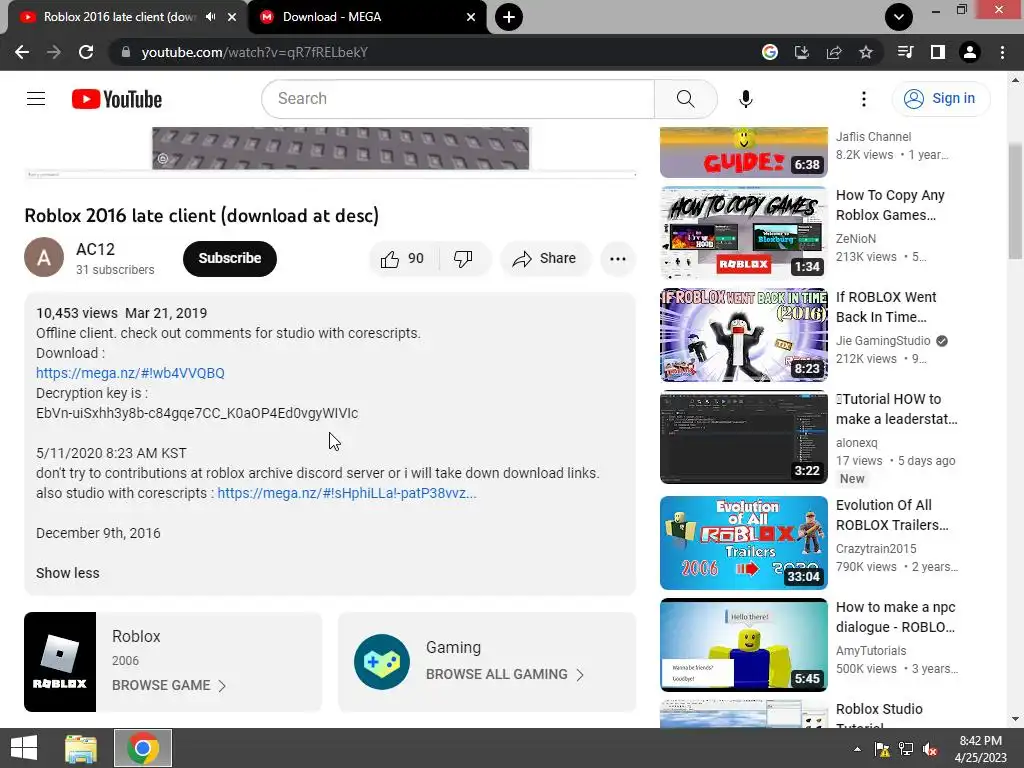Click the Crazytrain2015 channel name
The image size is (1024, 768).
click(x=876, y=549)
